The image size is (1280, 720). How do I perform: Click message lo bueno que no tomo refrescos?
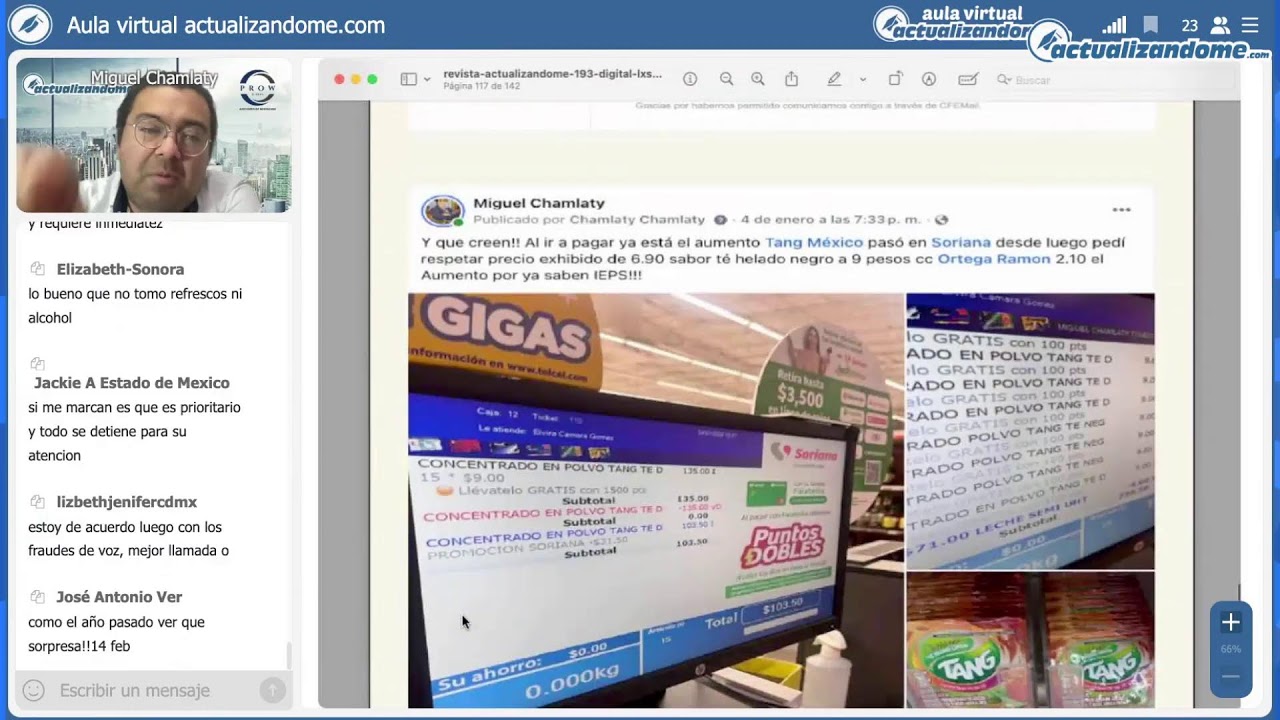(x=135, y=306)
